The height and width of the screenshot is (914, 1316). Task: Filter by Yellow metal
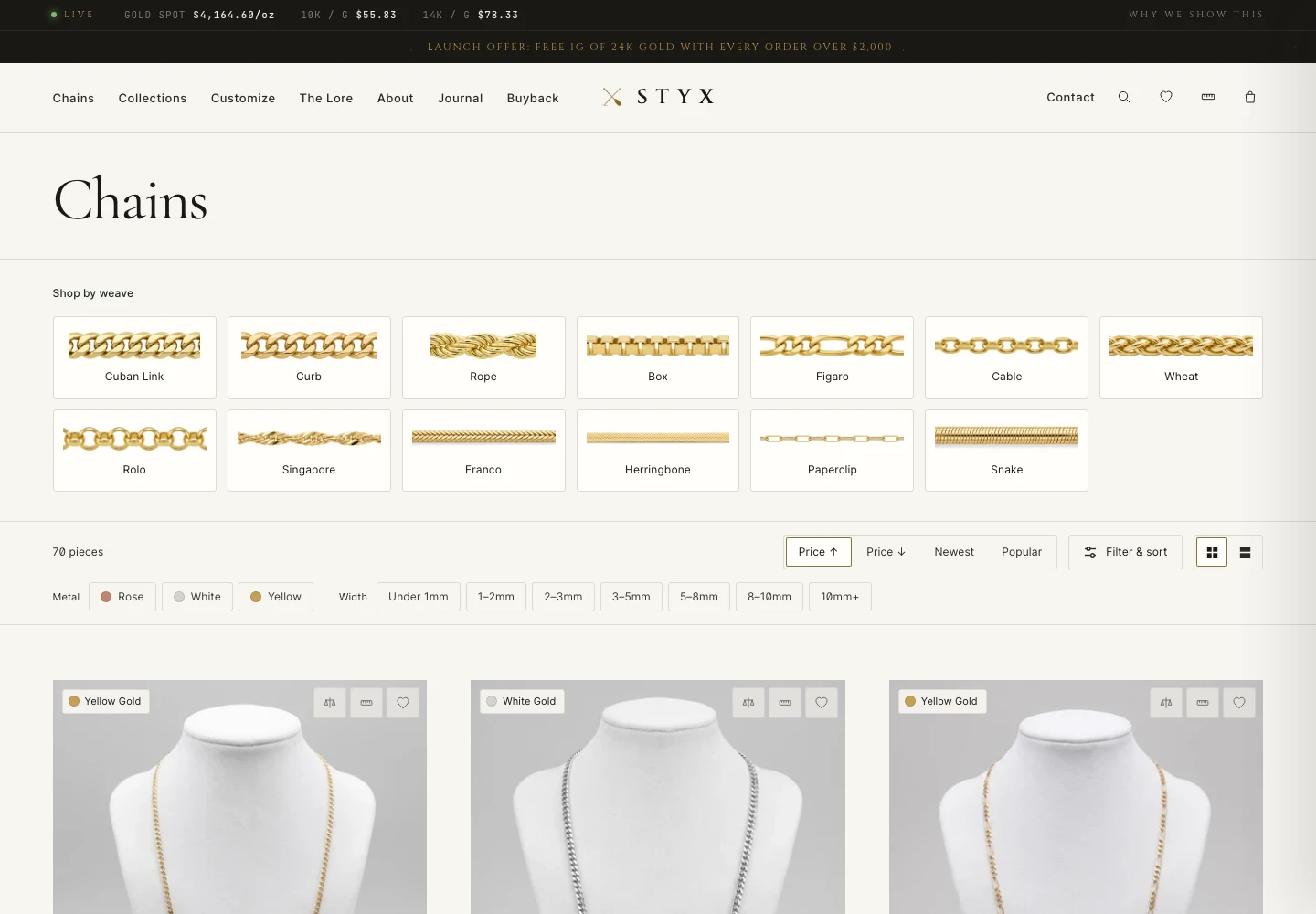click(x=276, y=597)
